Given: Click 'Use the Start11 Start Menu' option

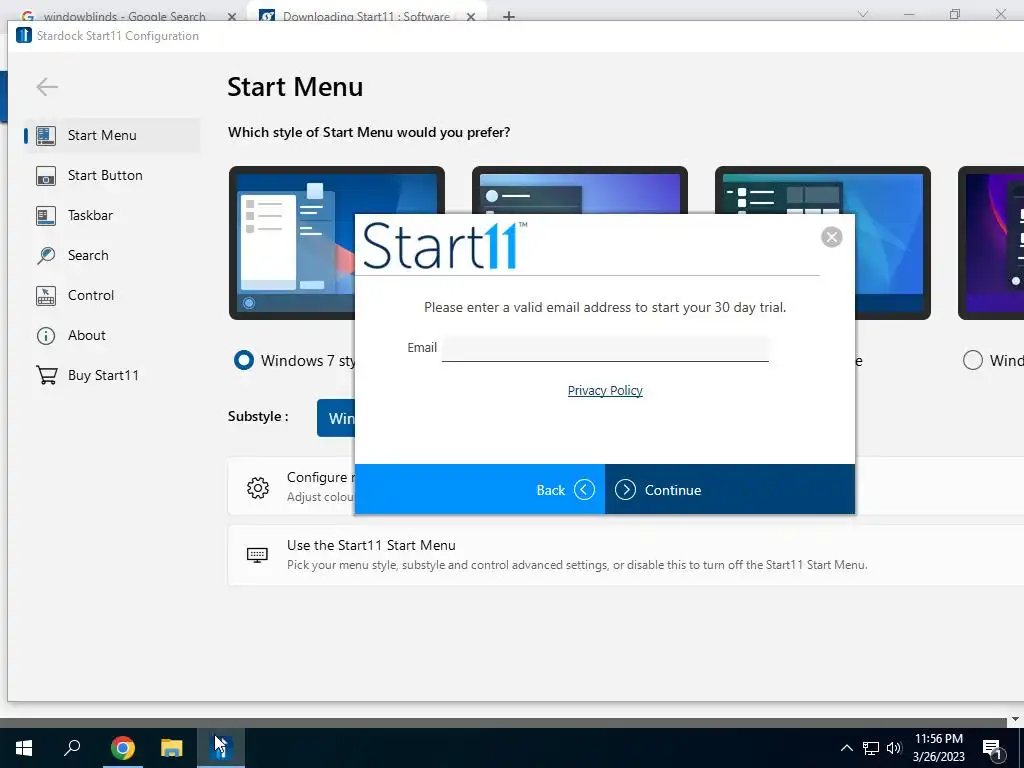Looking at the screenshot, I should (x=626, y=554).
